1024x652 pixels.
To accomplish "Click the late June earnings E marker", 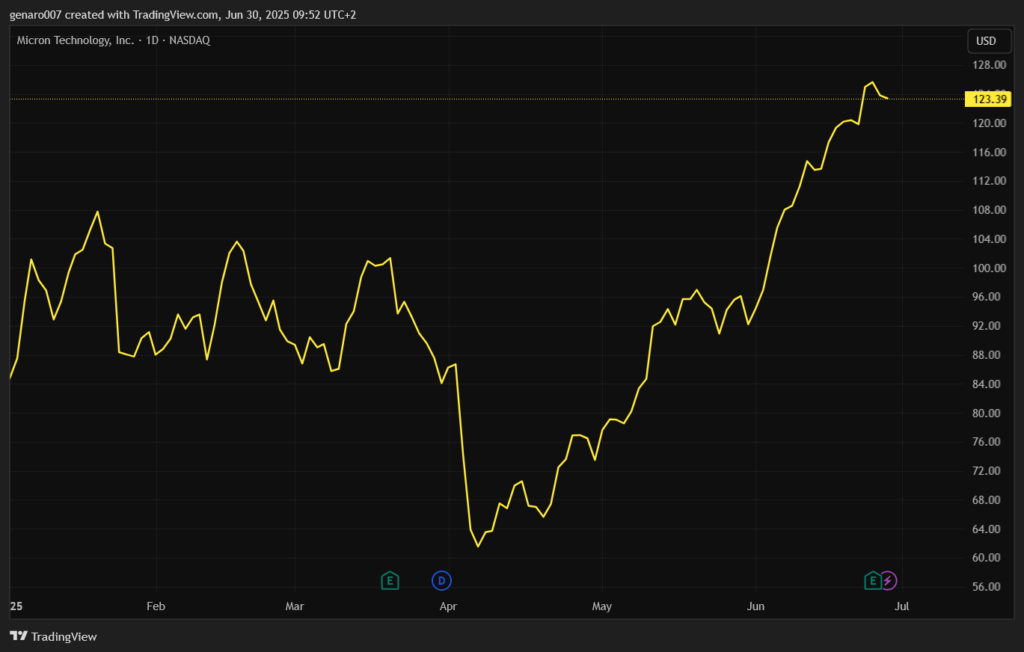I will point(872,580).
